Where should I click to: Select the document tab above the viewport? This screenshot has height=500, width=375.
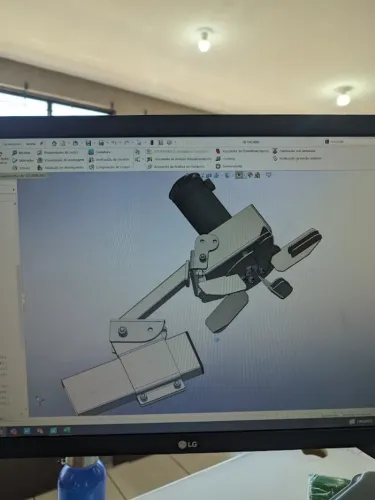click(x=23, y=175)
